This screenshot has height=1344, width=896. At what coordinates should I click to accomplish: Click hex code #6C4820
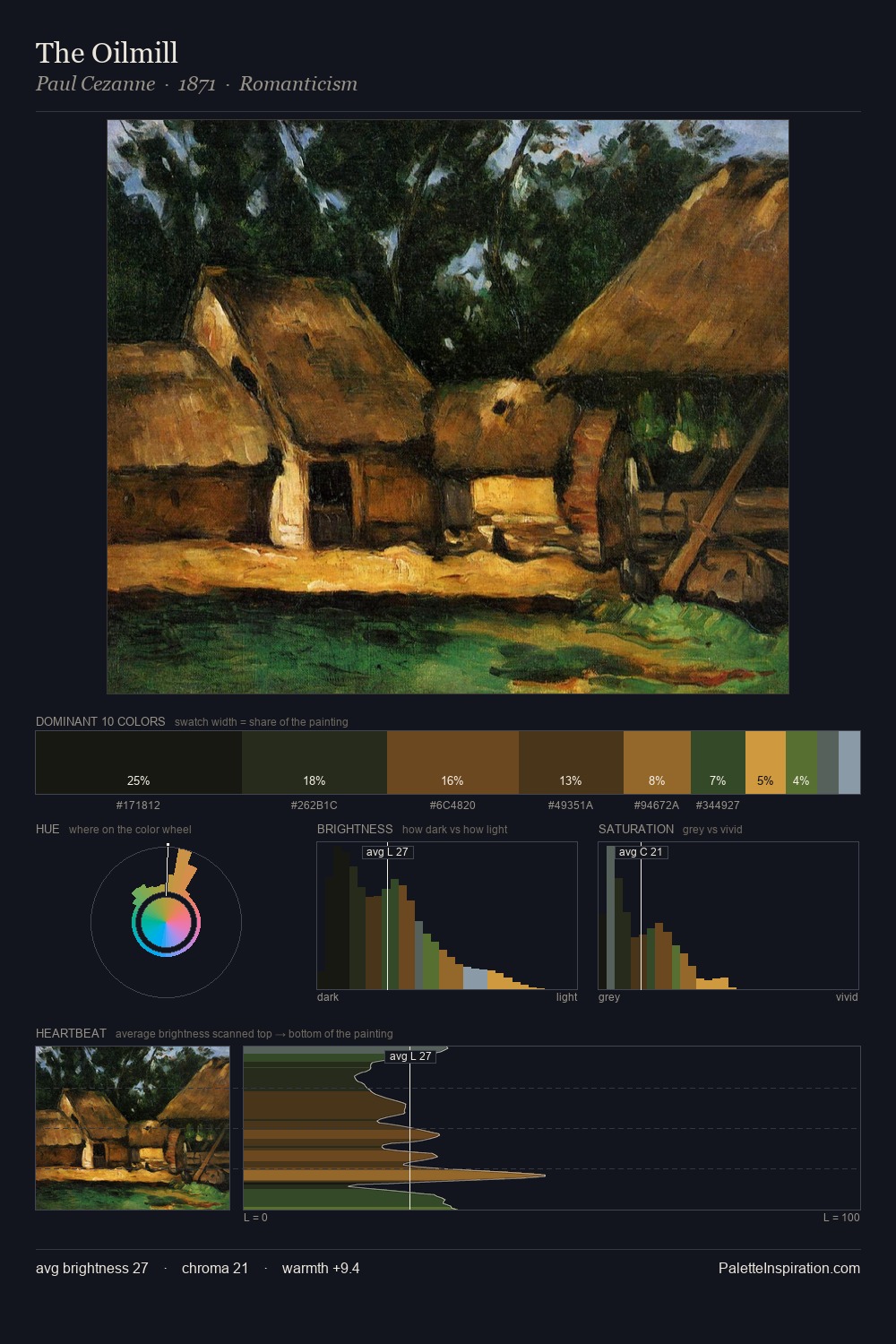click(452, 806)
